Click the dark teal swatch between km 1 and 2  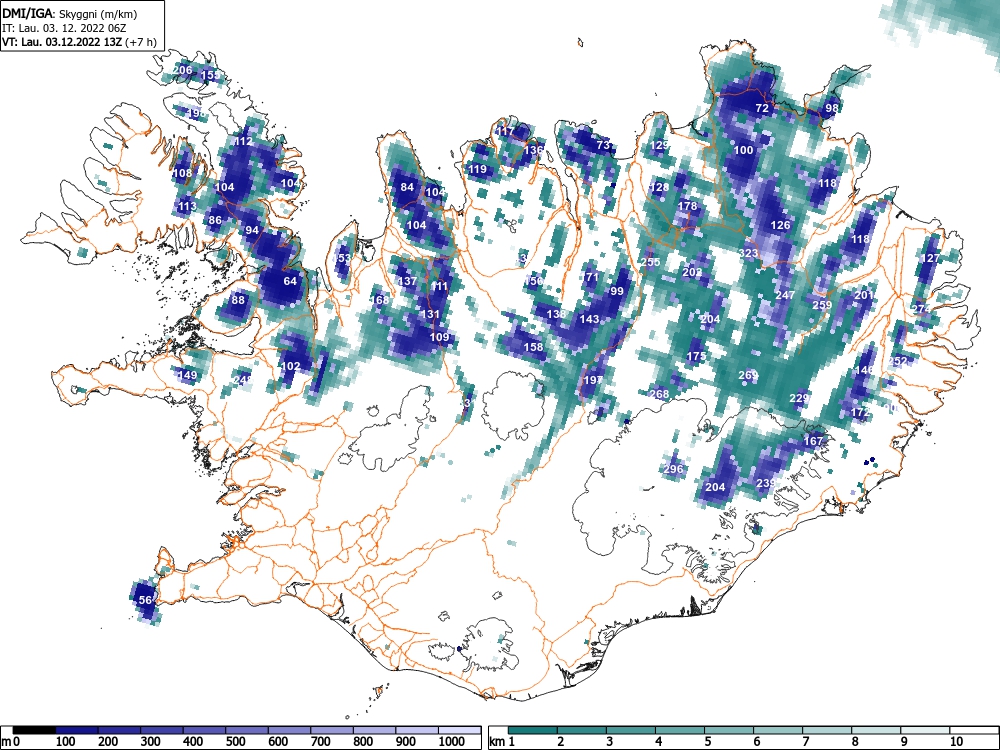tap(533, 731)
